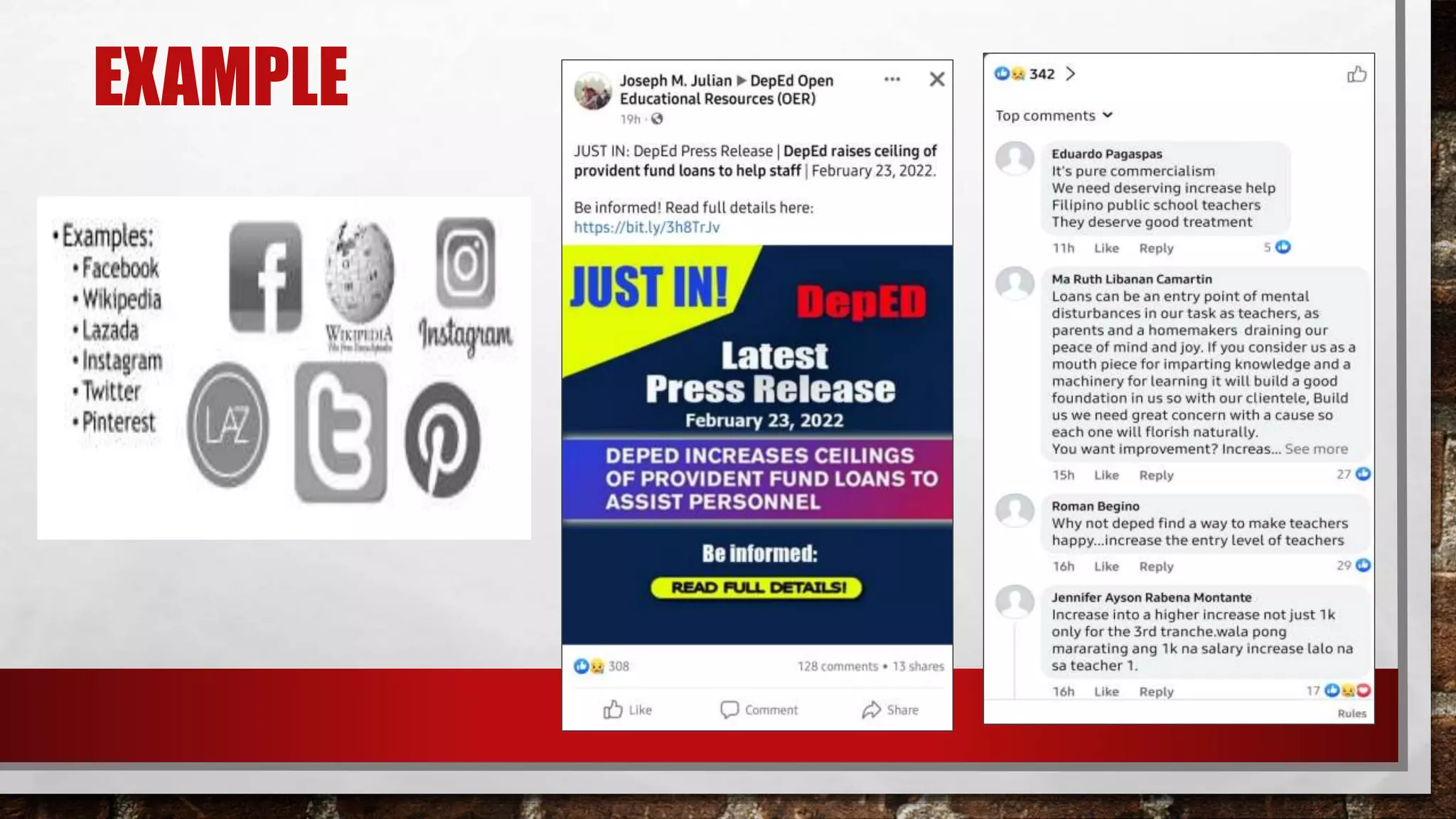Open the bit.ly press release link
Screen dimensions: 1456x819
646,227
